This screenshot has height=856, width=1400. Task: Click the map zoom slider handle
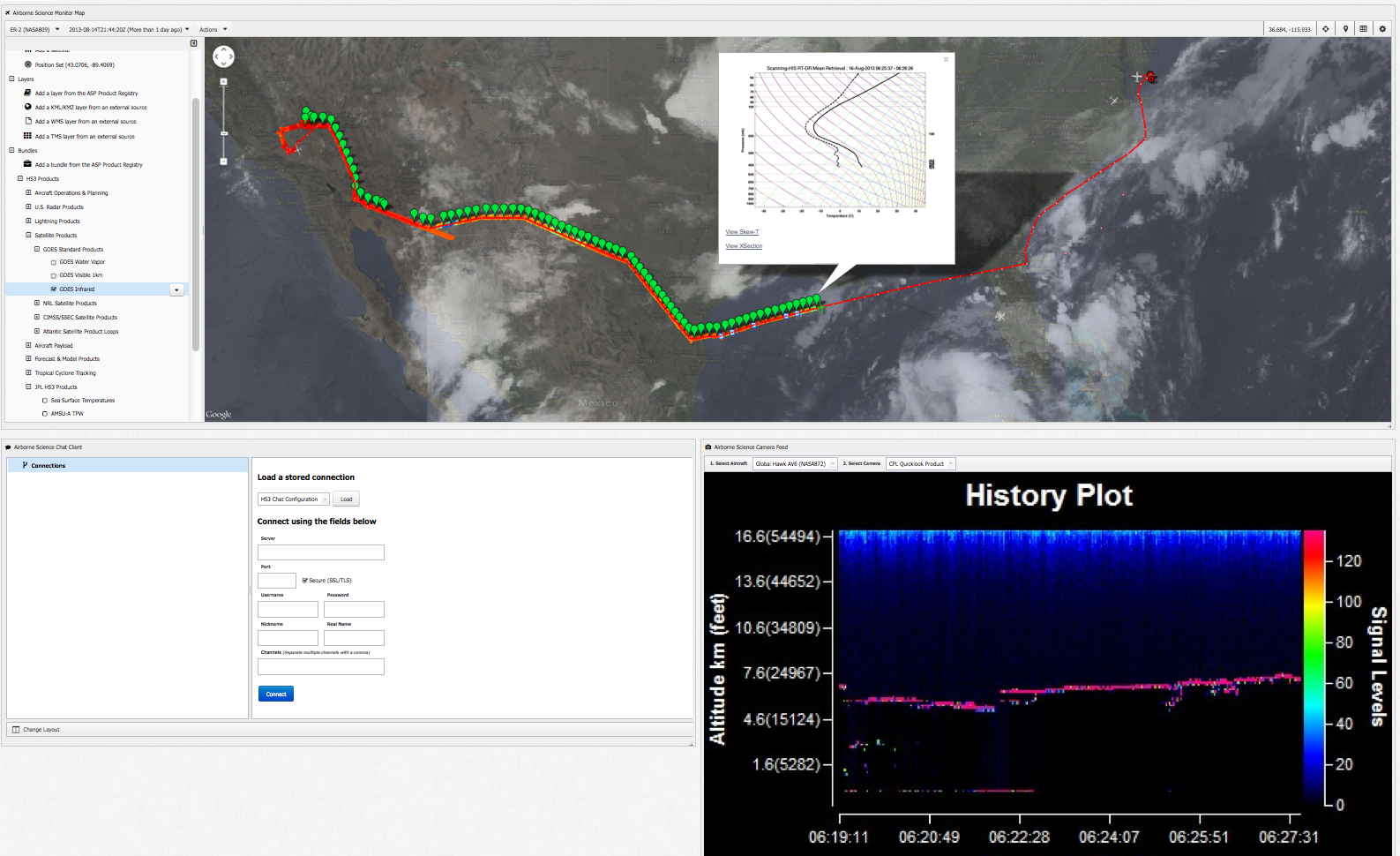click(224, 133)
